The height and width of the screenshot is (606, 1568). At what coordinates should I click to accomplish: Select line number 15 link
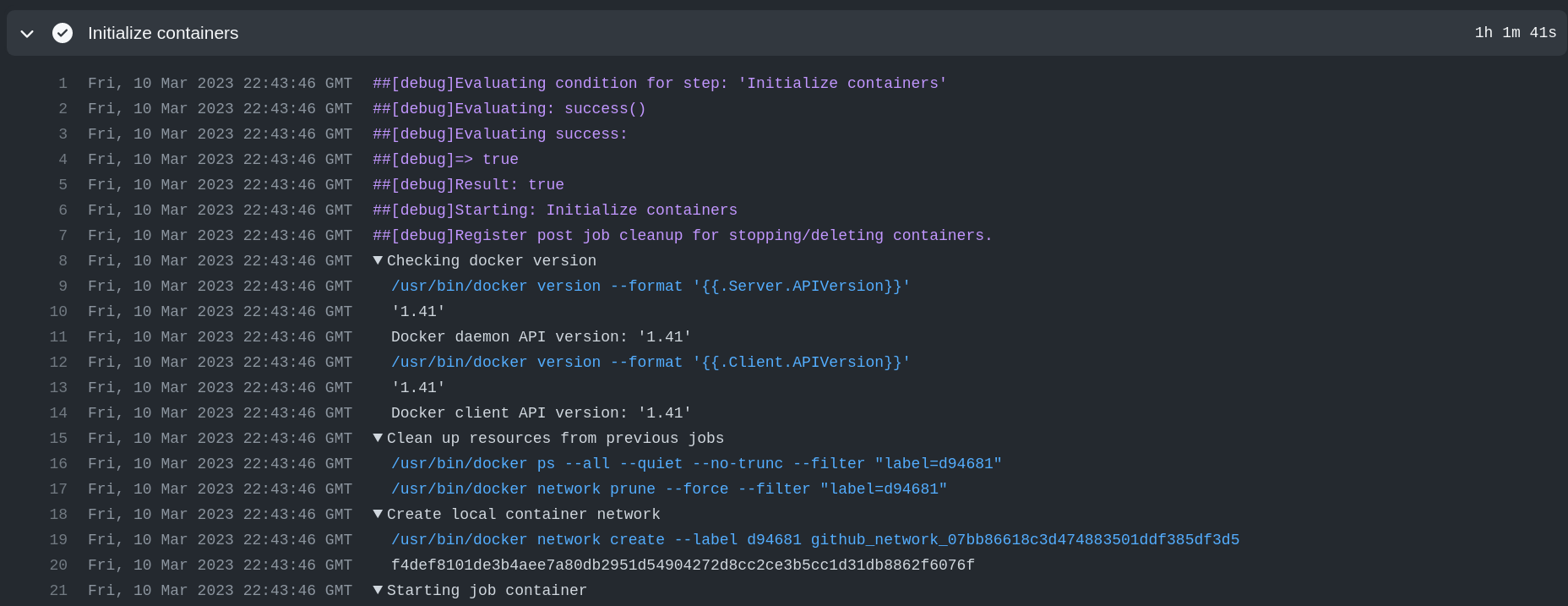click(x=58, y=439)
